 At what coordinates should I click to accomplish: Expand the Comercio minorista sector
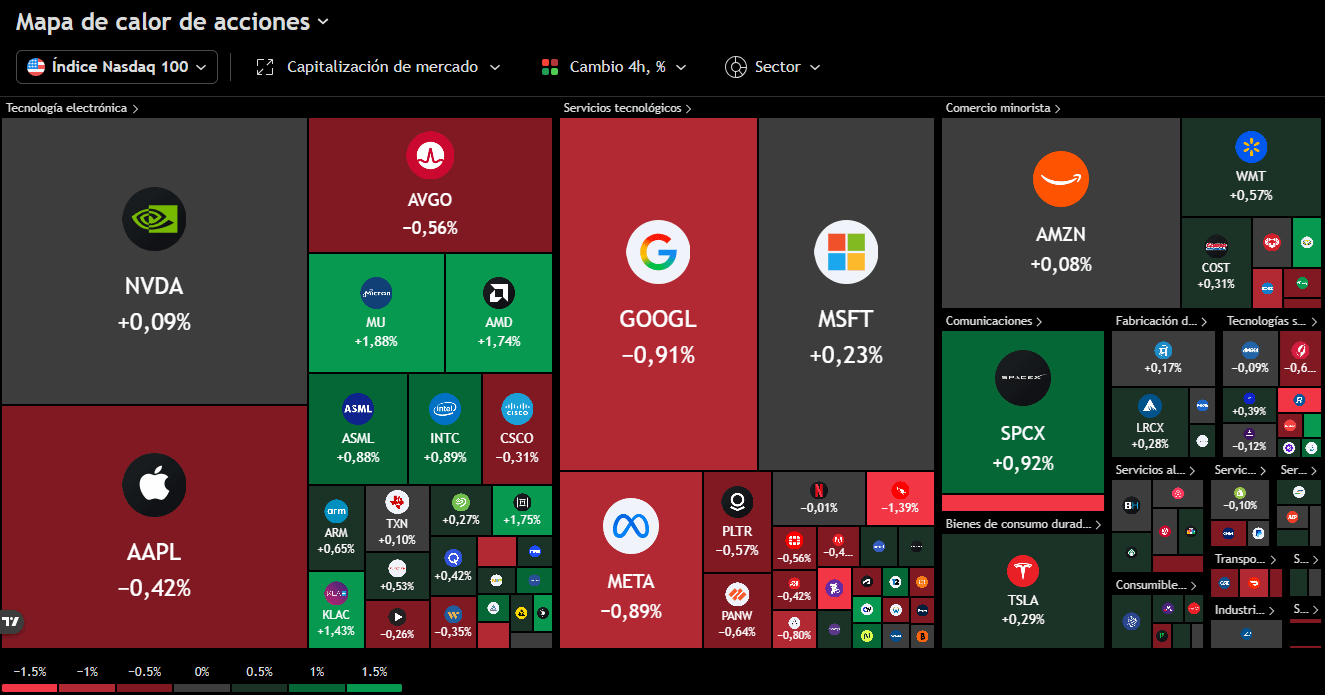coord(1003,107)
